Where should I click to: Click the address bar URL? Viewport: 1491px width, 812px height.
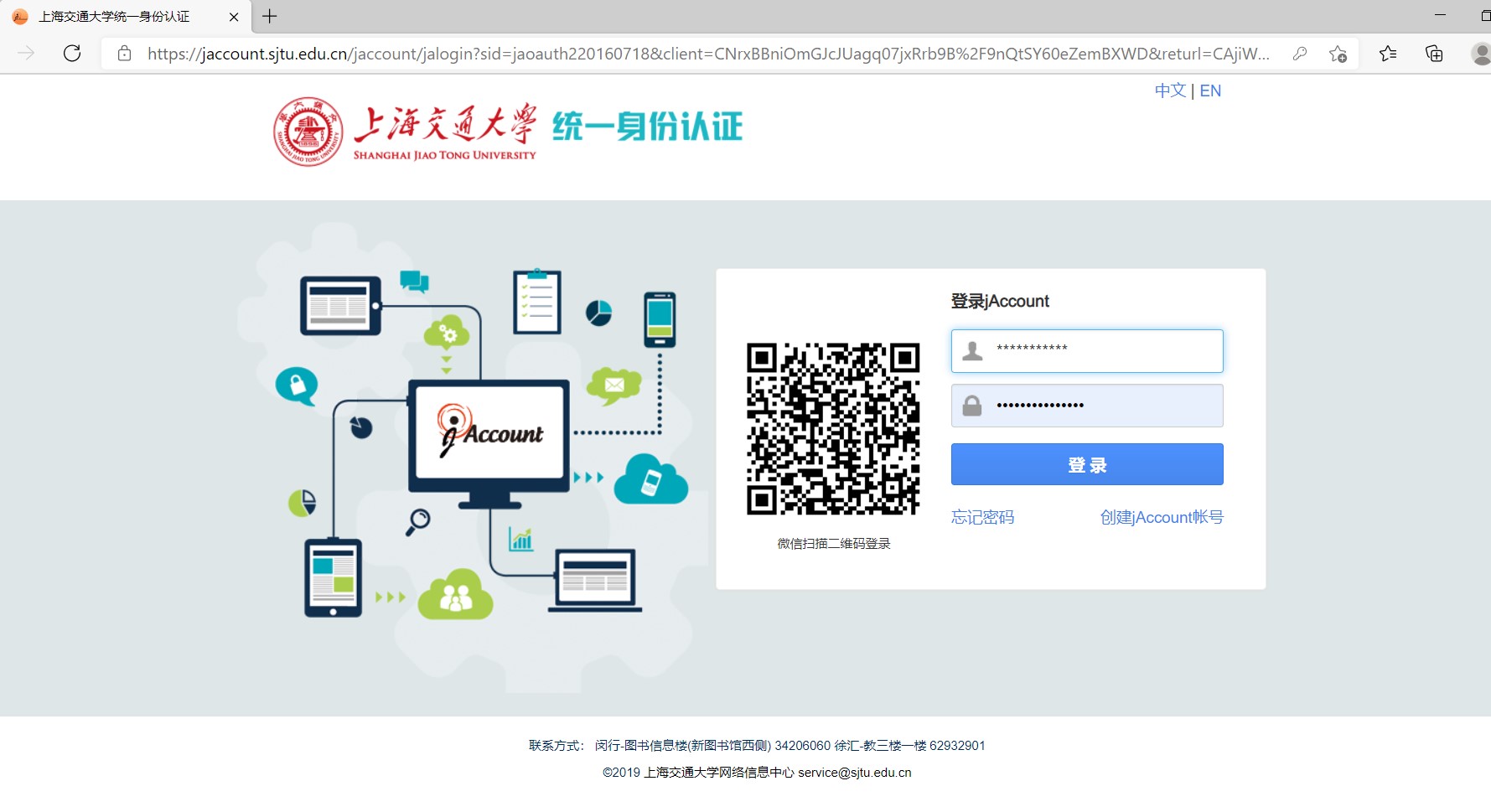tap(708, 54)
